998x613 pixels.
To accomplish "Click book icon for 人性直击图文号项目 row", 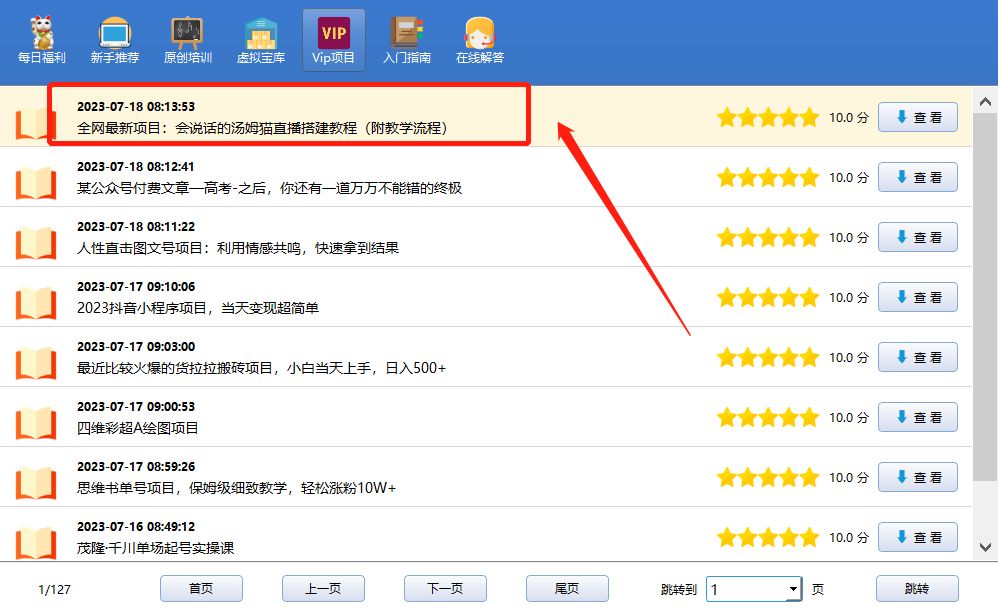I will [36, 243].
